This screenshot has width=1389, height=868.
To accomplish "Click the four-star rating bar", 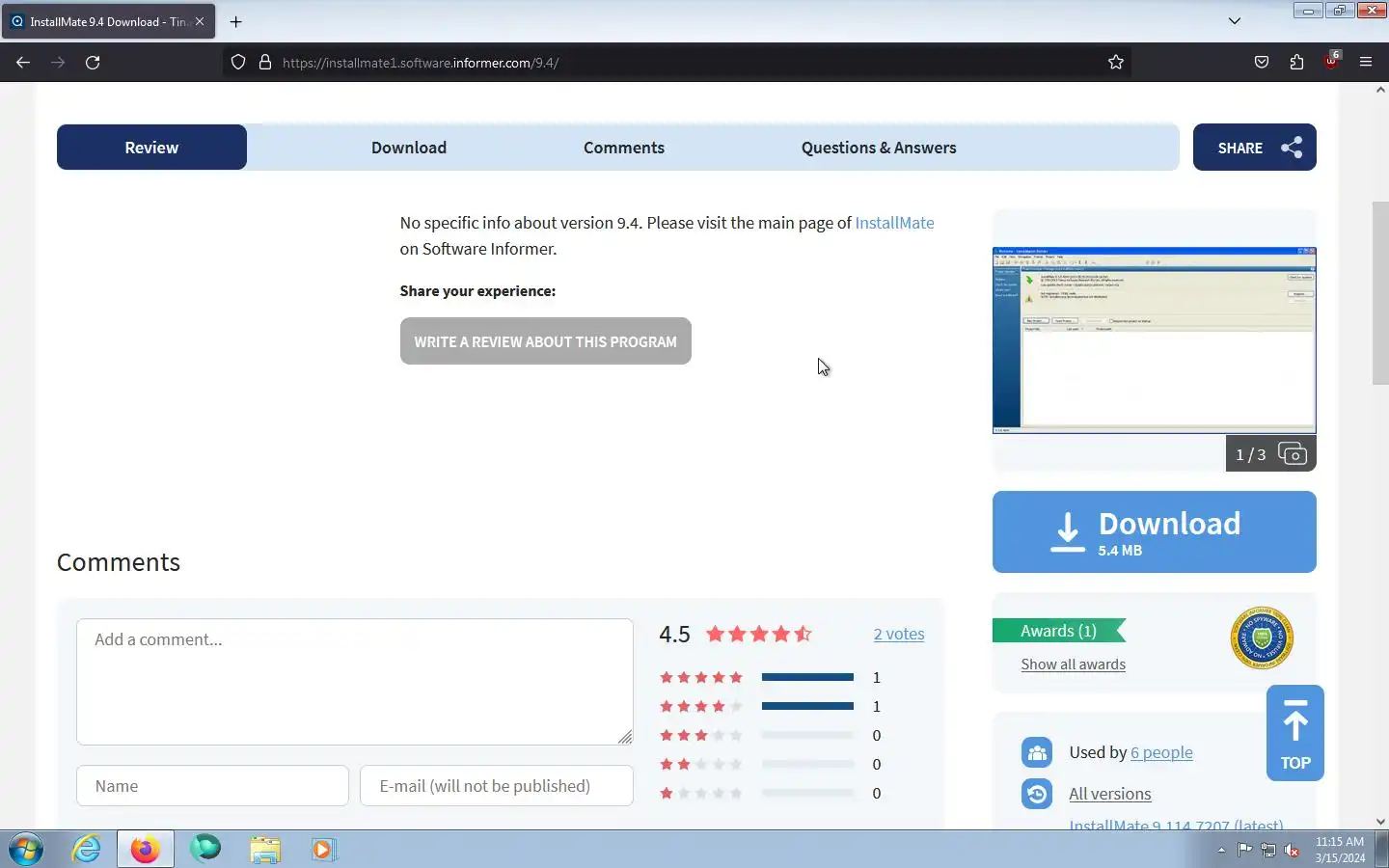I will (x=807, y=706).
